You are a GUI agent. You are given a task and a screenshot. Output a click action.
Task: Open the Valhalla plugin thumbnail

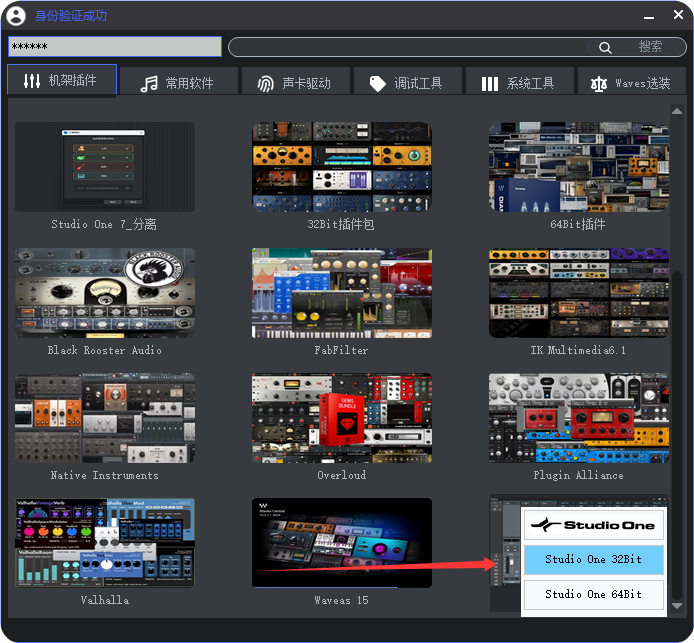(105, 543)
